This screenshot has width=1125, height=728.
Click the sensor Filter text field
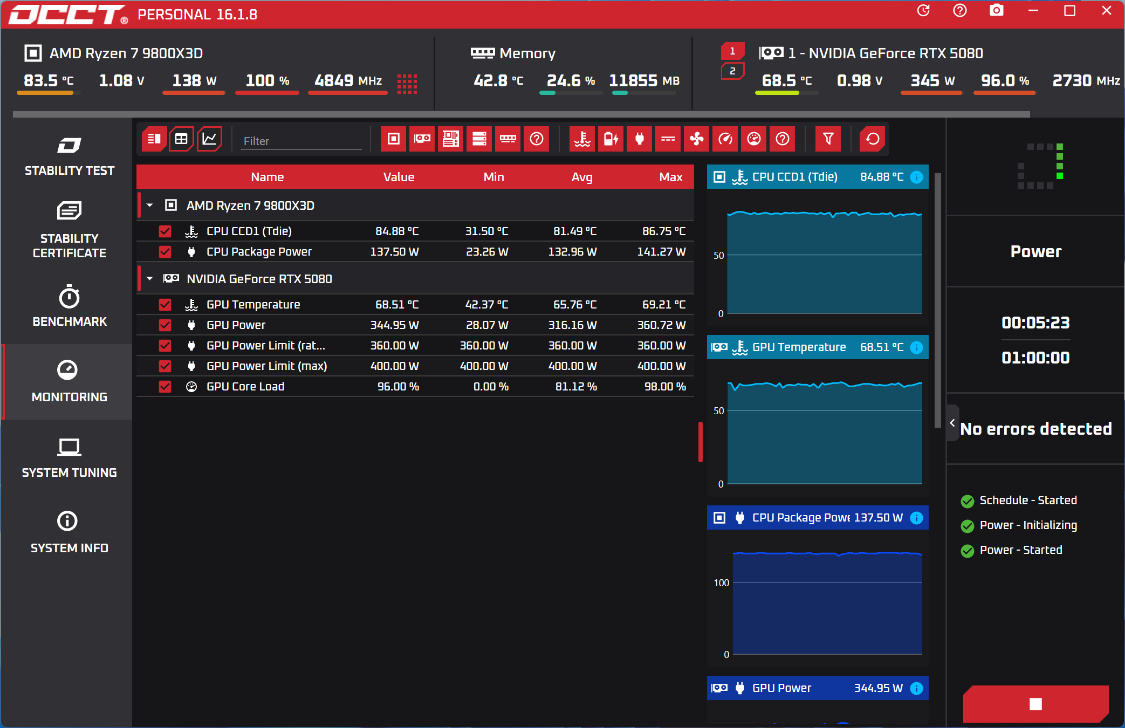coord(301,141)
